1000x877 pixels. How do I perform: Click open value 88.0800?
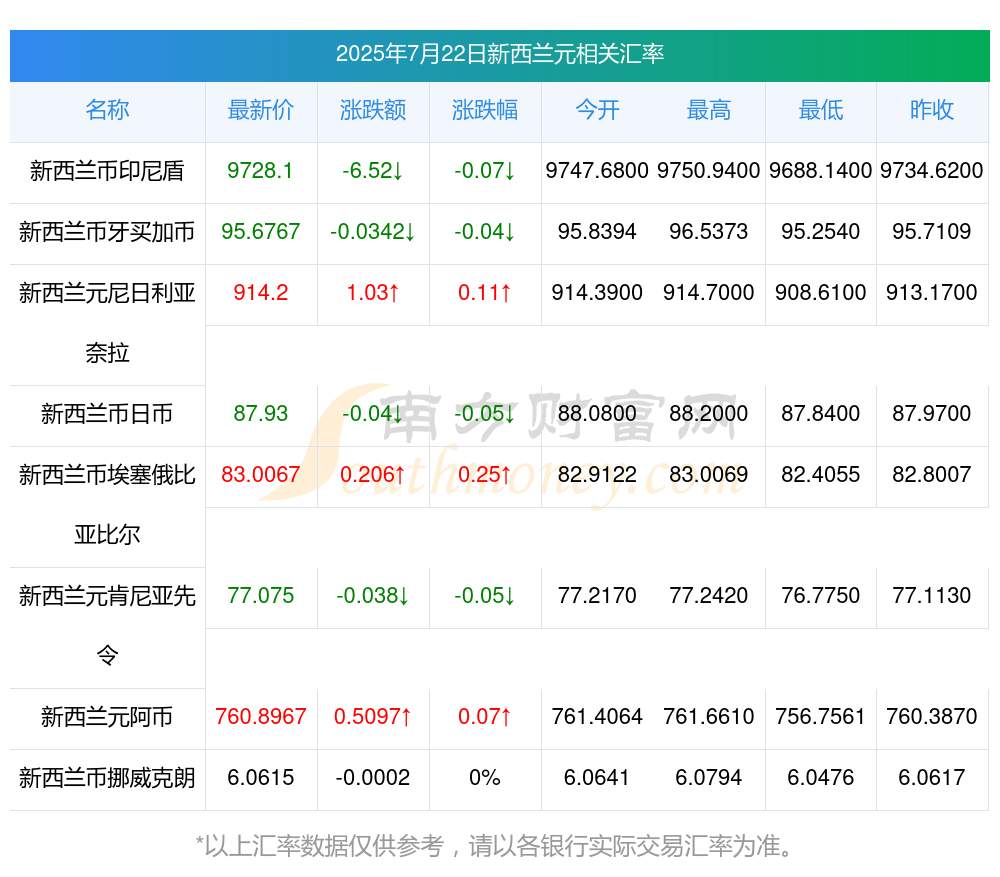(597, 413)
